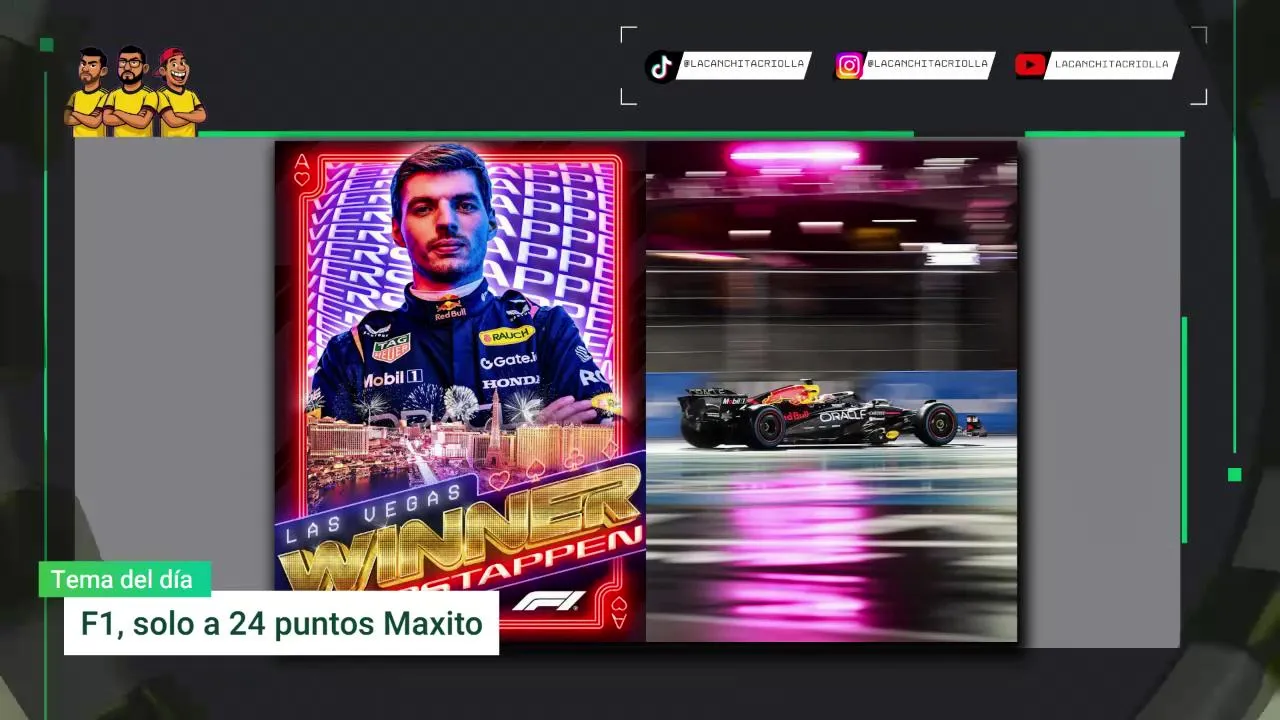The image size is (1280, 720).
Task: Select the YouTube lacanchitacriolla handle
Action: click(1111, 64)
